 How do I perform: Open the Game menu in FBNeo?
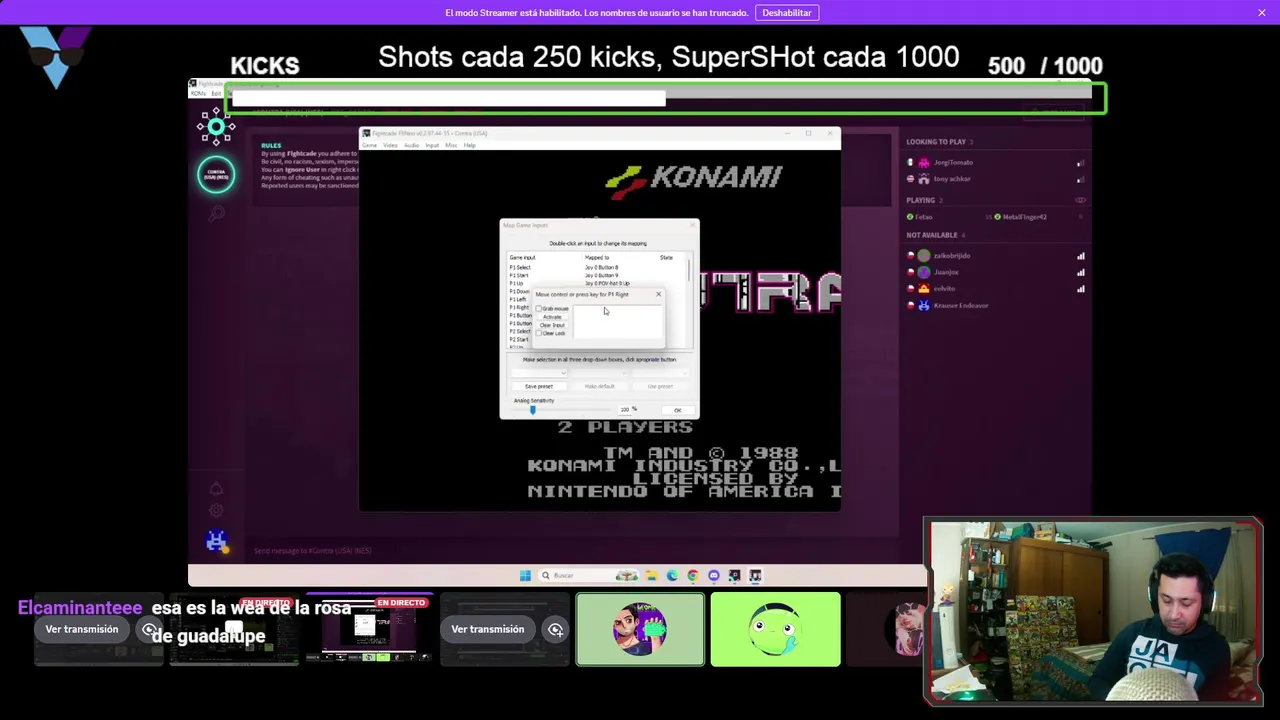(x=369, y=145)
